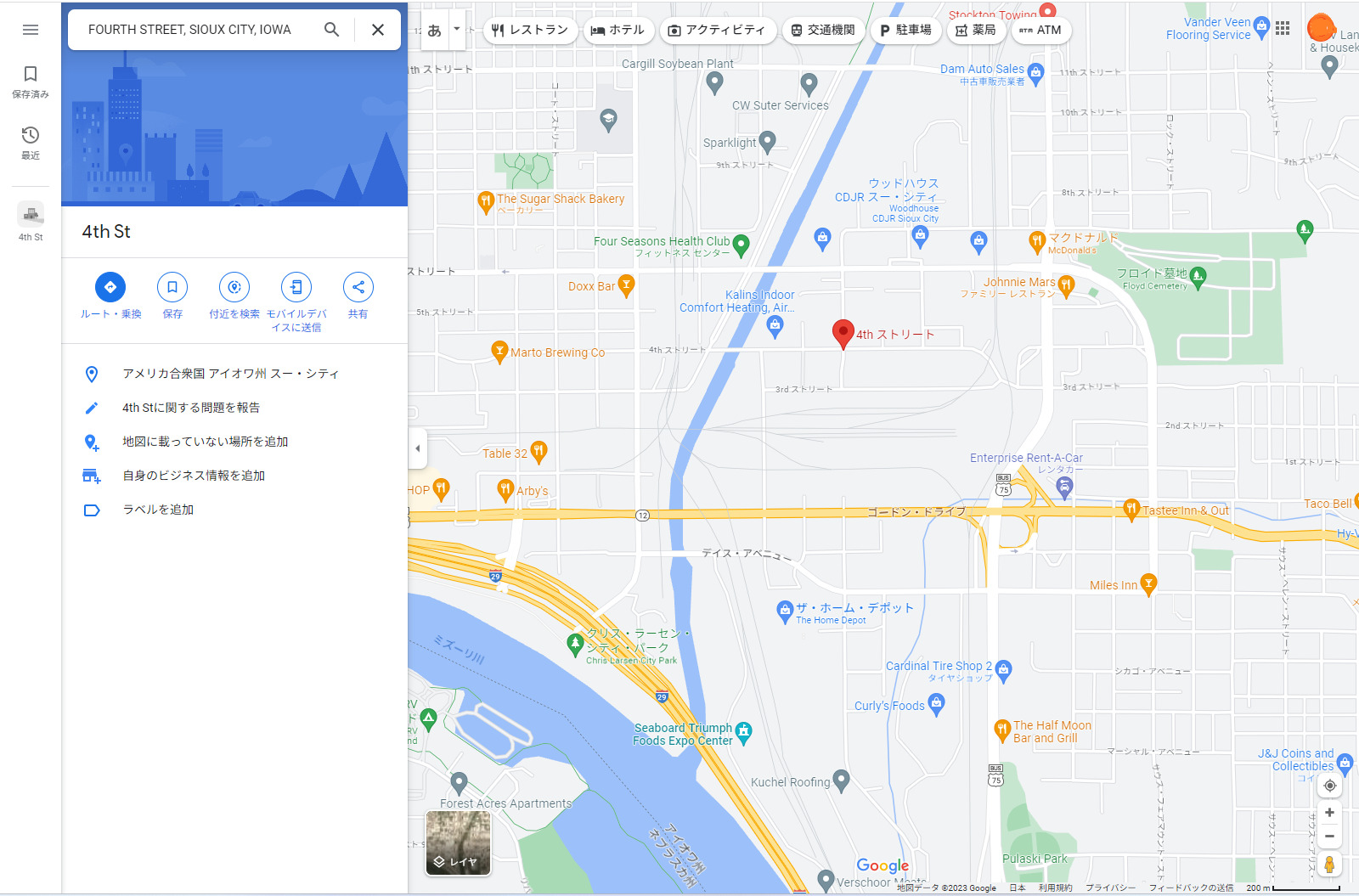This screenshot has height=896, width=1359.
Task: Open the input method dropdown arrow
Action: [x=457, y=30]
